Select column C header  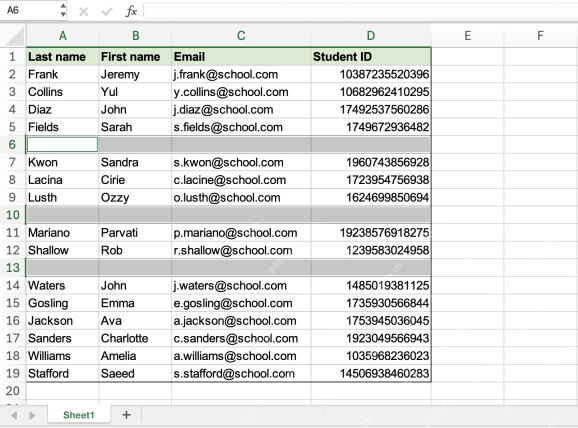(x=241, y=36)
